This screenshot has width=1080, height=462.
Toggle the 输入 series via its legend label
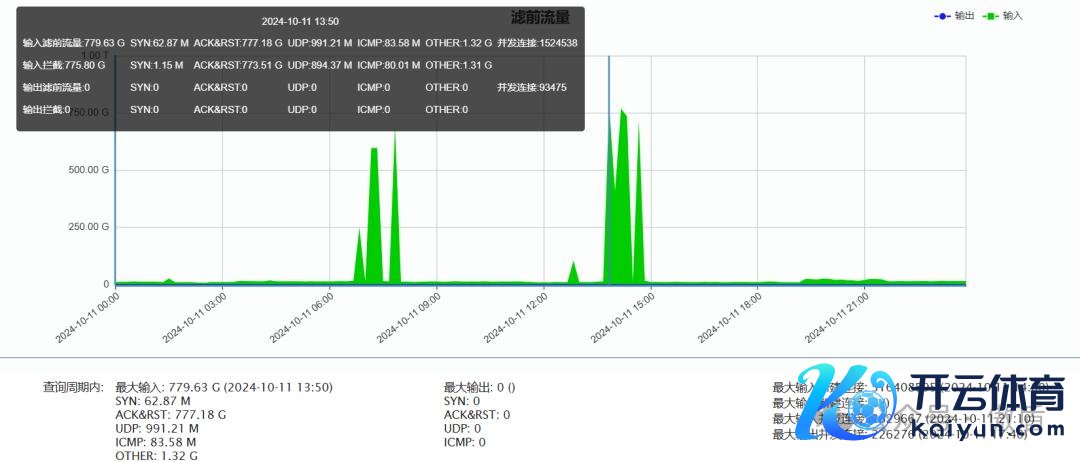pos(1013,16)
